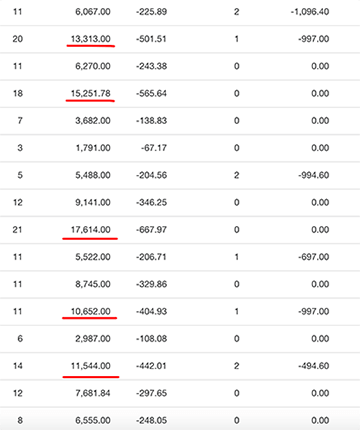The width and height of the screenshot is (360, 430).
Task: Select the -494.60 cell
Action: [x=314, y=366]
